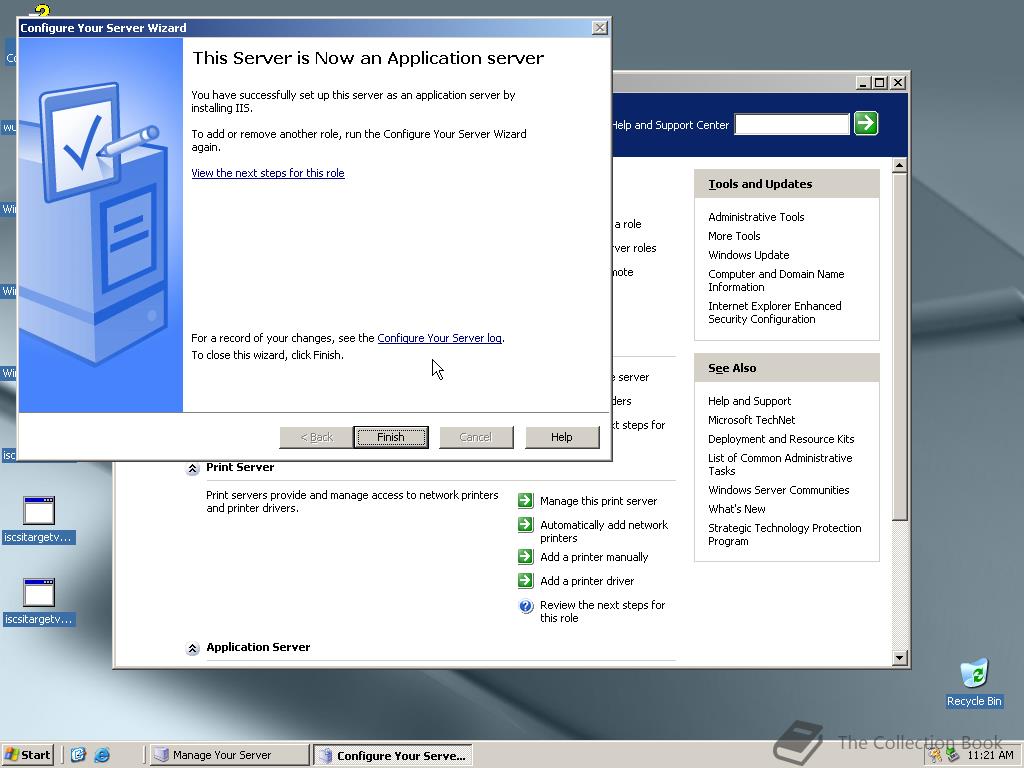Select lower iscsitargetv... desktop icon
1024x768 pixels.
click(39, 601)
